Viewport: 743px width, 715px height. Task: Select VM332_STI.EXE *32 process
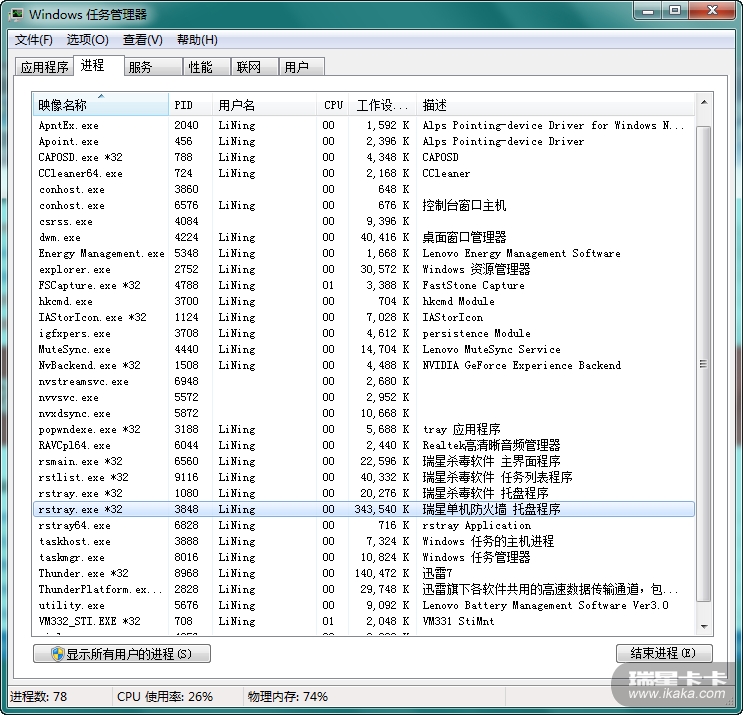pos(364,621)
